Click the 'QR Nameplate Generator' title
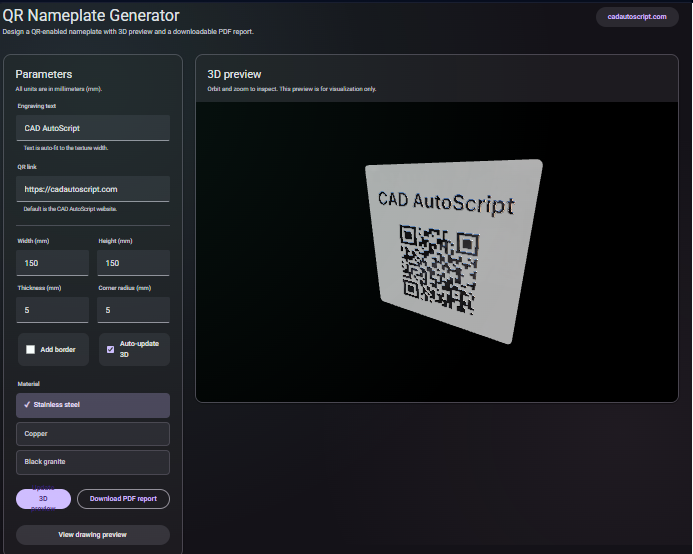The width and height of the screenshot is (693, 554). click(91, 15)
